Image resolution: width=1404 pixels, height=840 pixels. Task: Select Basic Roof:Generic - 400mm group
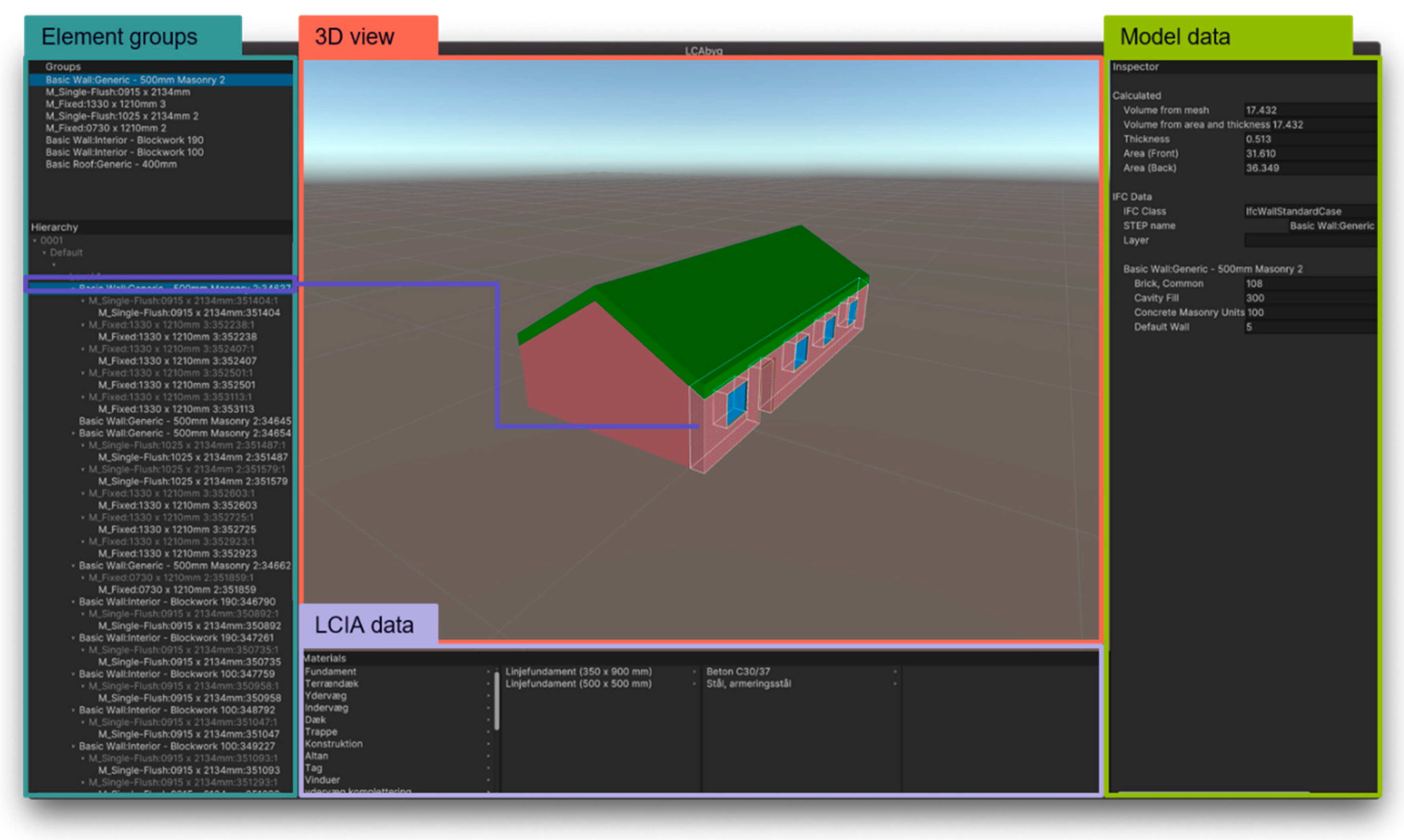click(111, 164)
